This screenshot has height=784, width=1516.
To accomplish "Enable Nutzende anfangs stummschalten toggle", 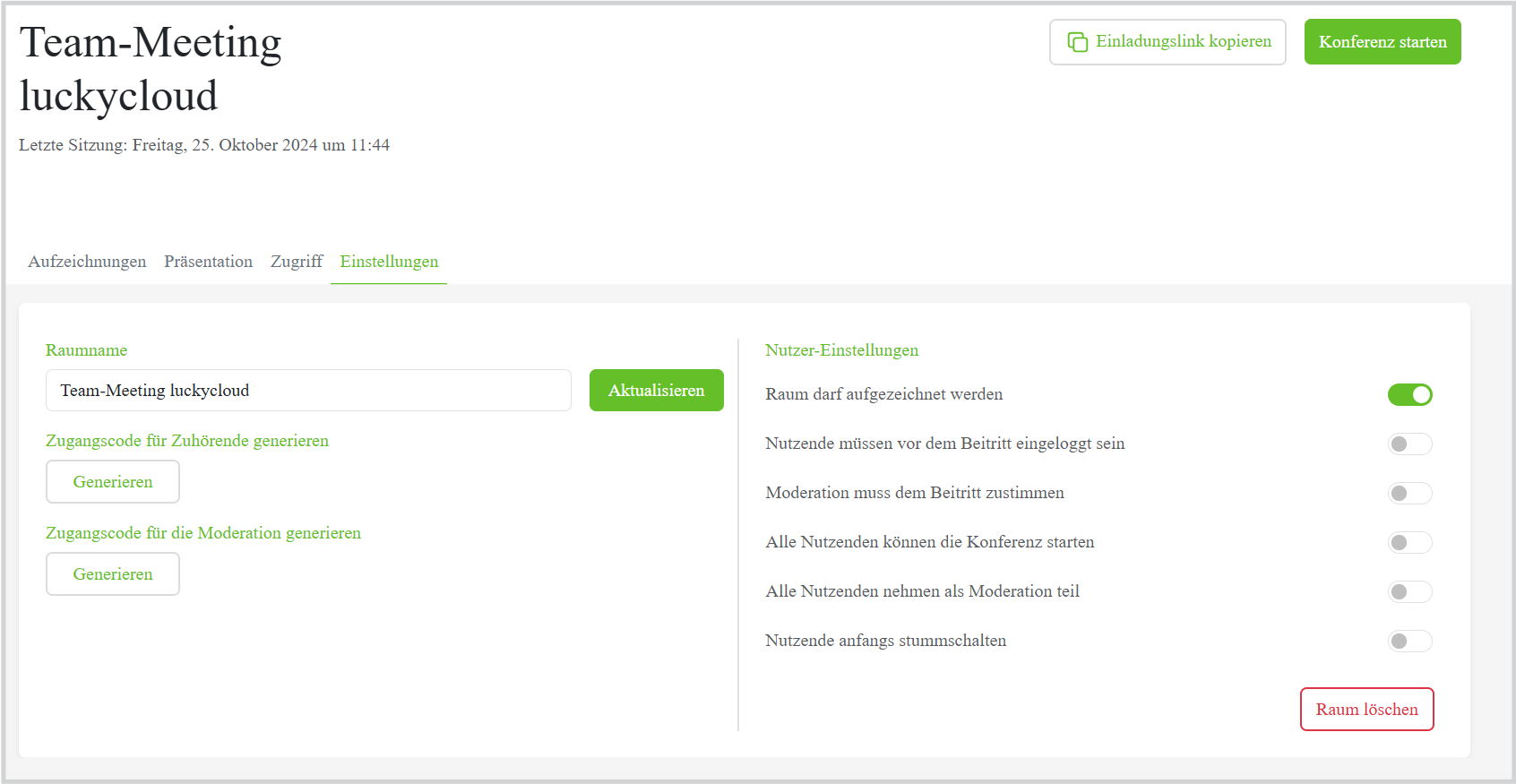I will pos(1410,641).
